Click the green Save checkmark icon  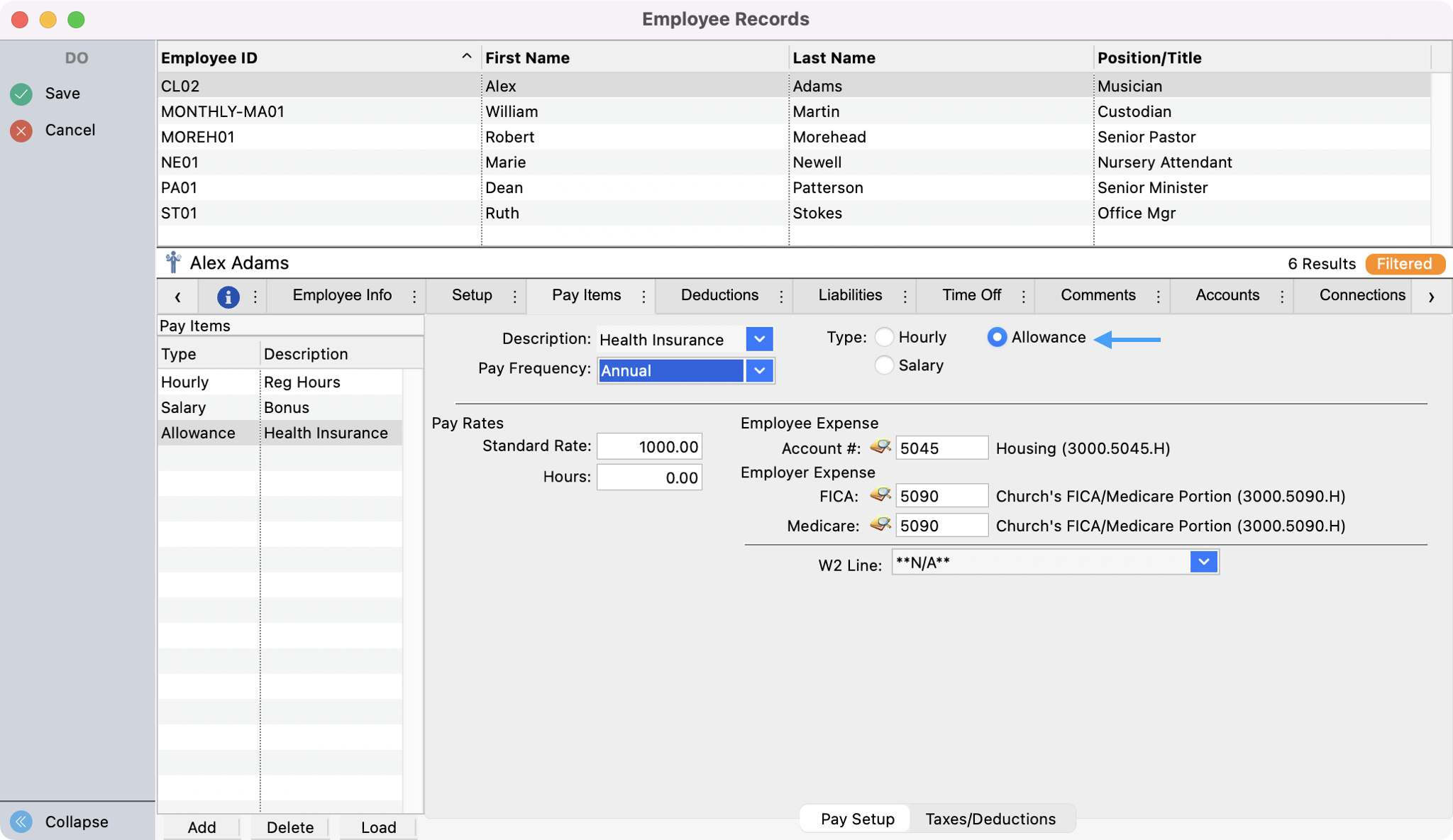[21, 94]
